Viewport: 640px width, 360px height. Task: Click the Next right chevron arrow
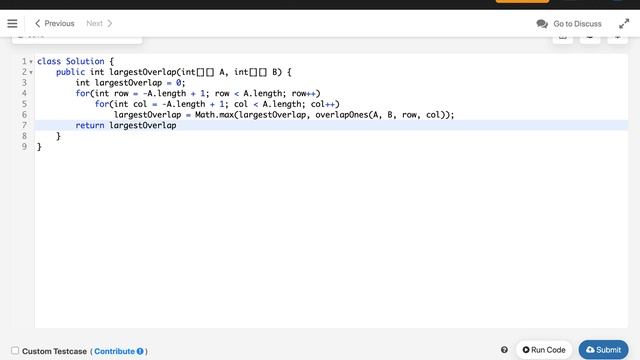click(109, 24)
